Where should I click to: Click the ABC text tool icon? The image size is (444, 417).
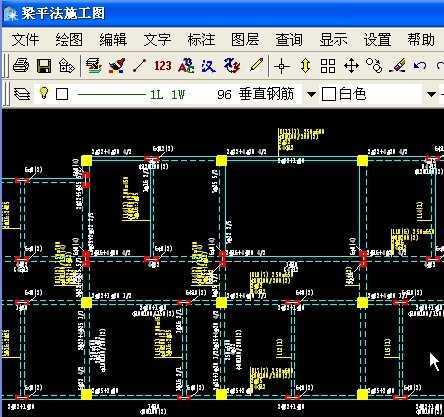pos(186,65)
